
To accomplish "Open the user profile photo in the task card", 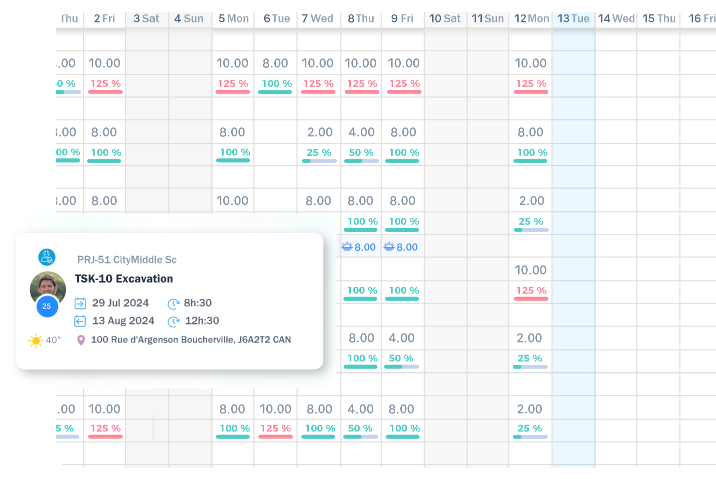I will click(47, 286).
